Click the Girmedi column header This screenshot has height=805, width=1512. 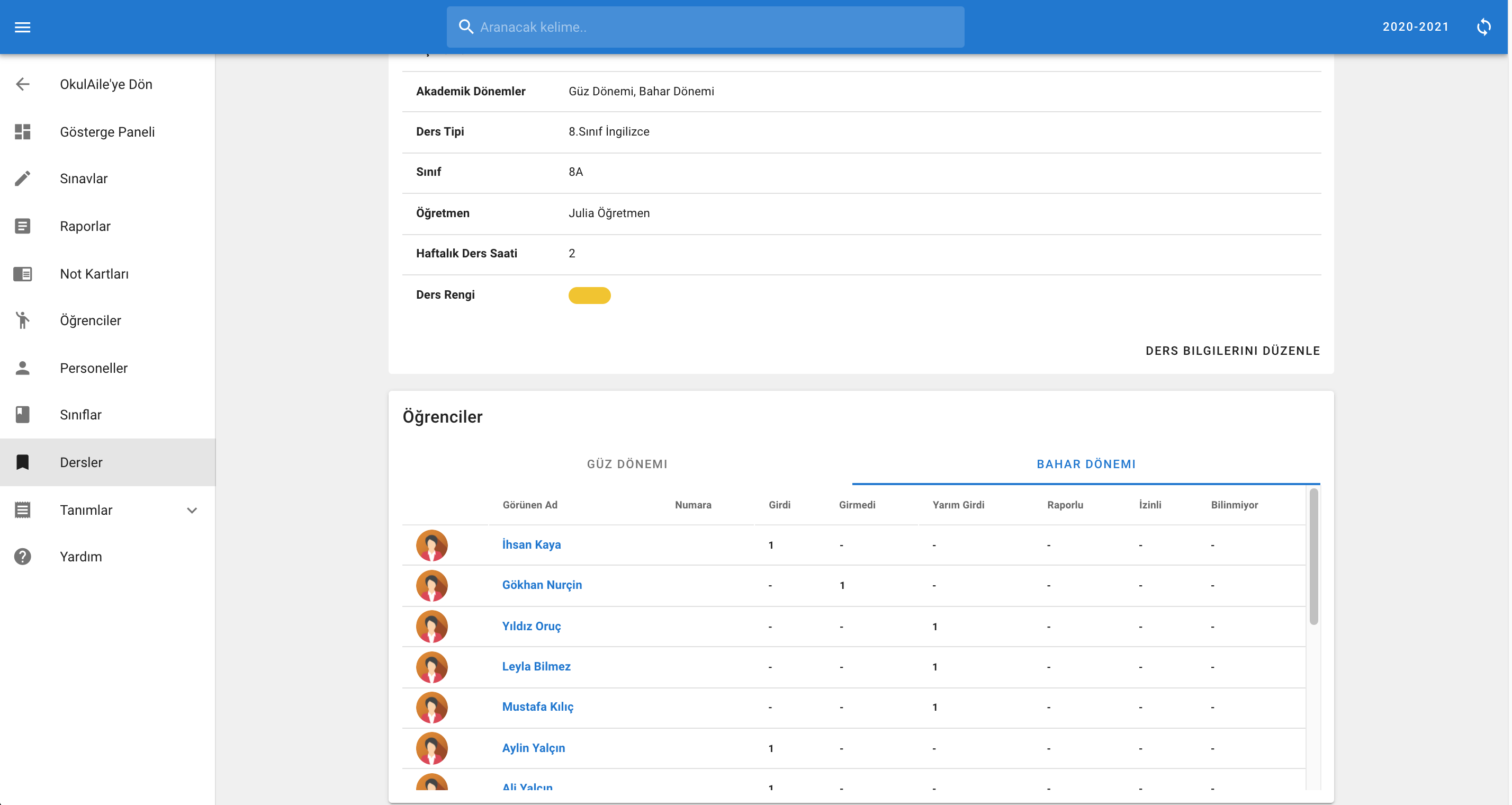(857, 505)
